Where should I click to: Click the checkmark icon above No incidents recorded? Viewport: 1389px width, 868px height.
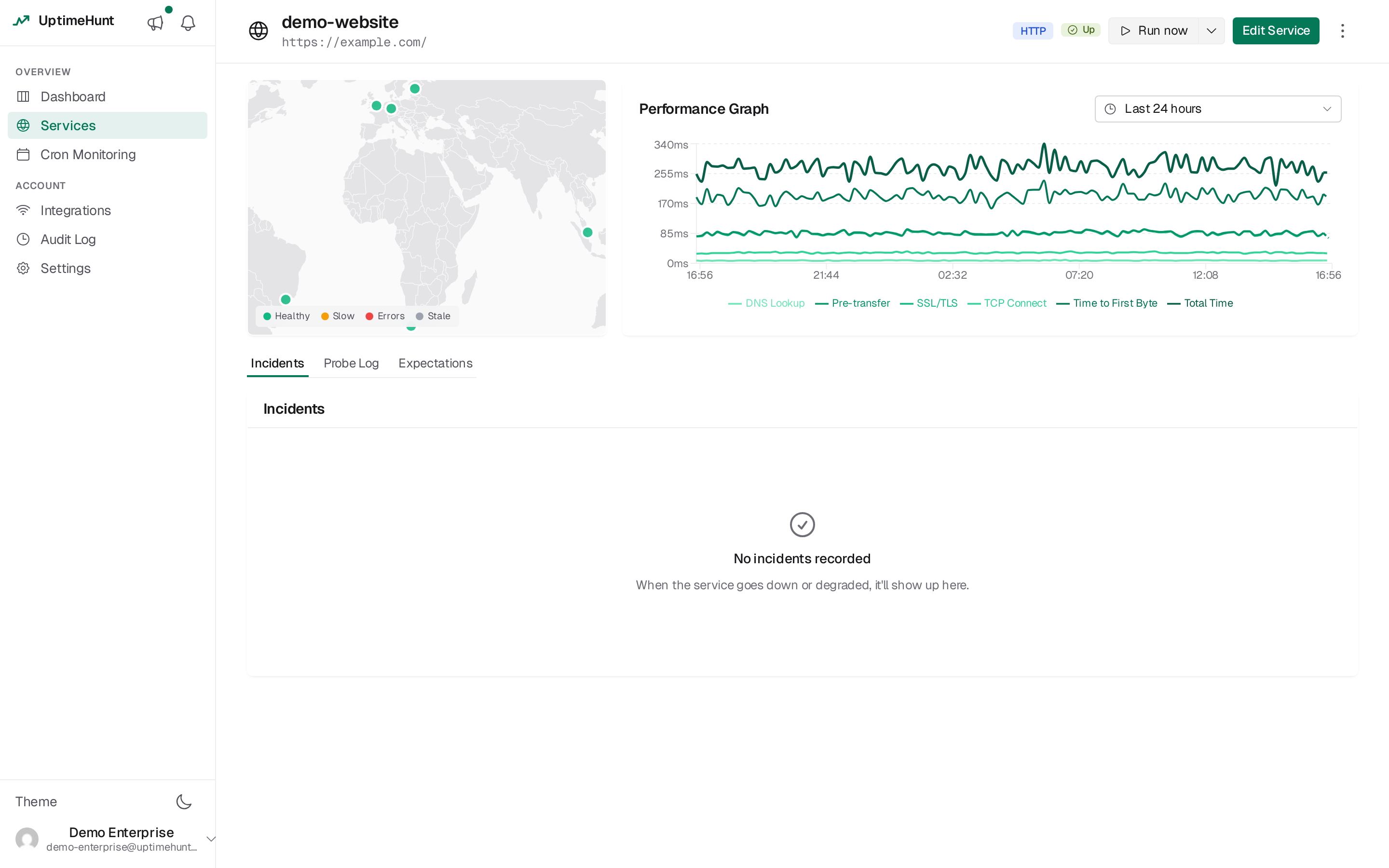[x=802, y=525]
